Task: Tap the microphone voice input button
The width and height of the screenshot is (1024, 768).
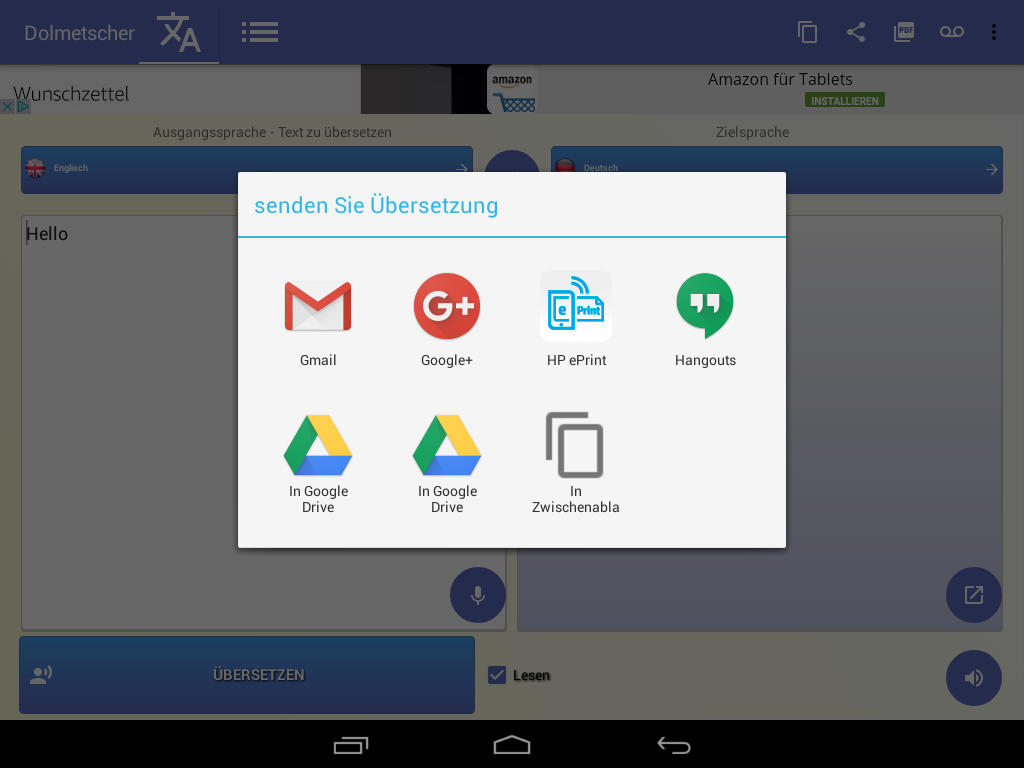Action: (477, 594)
